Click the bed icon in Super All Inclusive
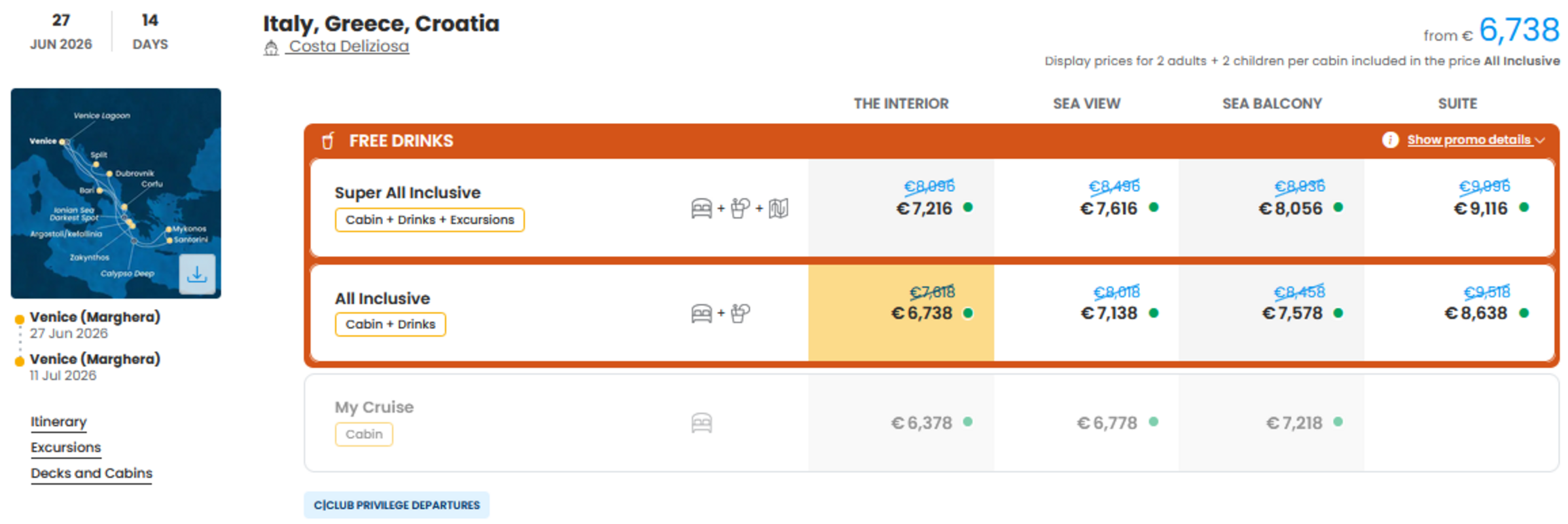Screen dimensions: 1568x524 point(702,209)
